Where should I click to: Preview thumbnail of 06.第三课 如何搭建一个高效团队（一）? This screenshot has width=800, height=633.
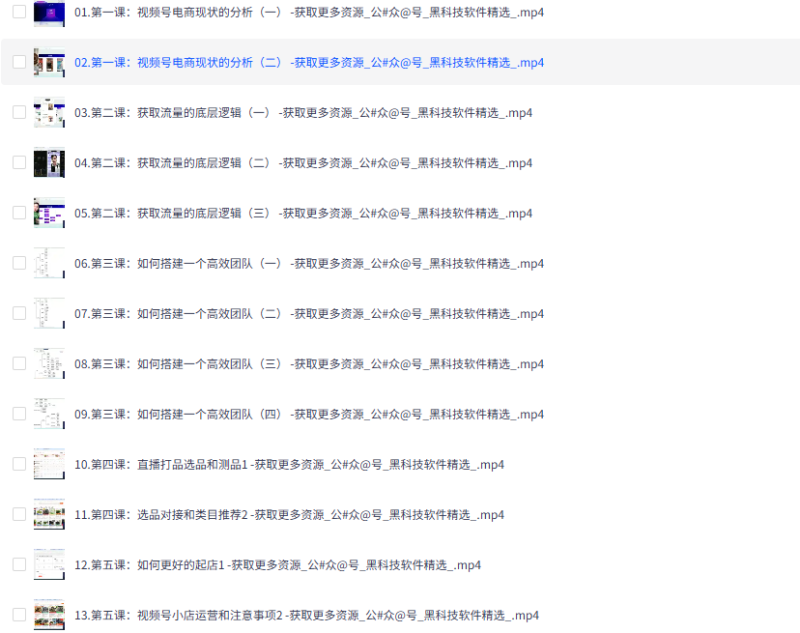[49, 263]
